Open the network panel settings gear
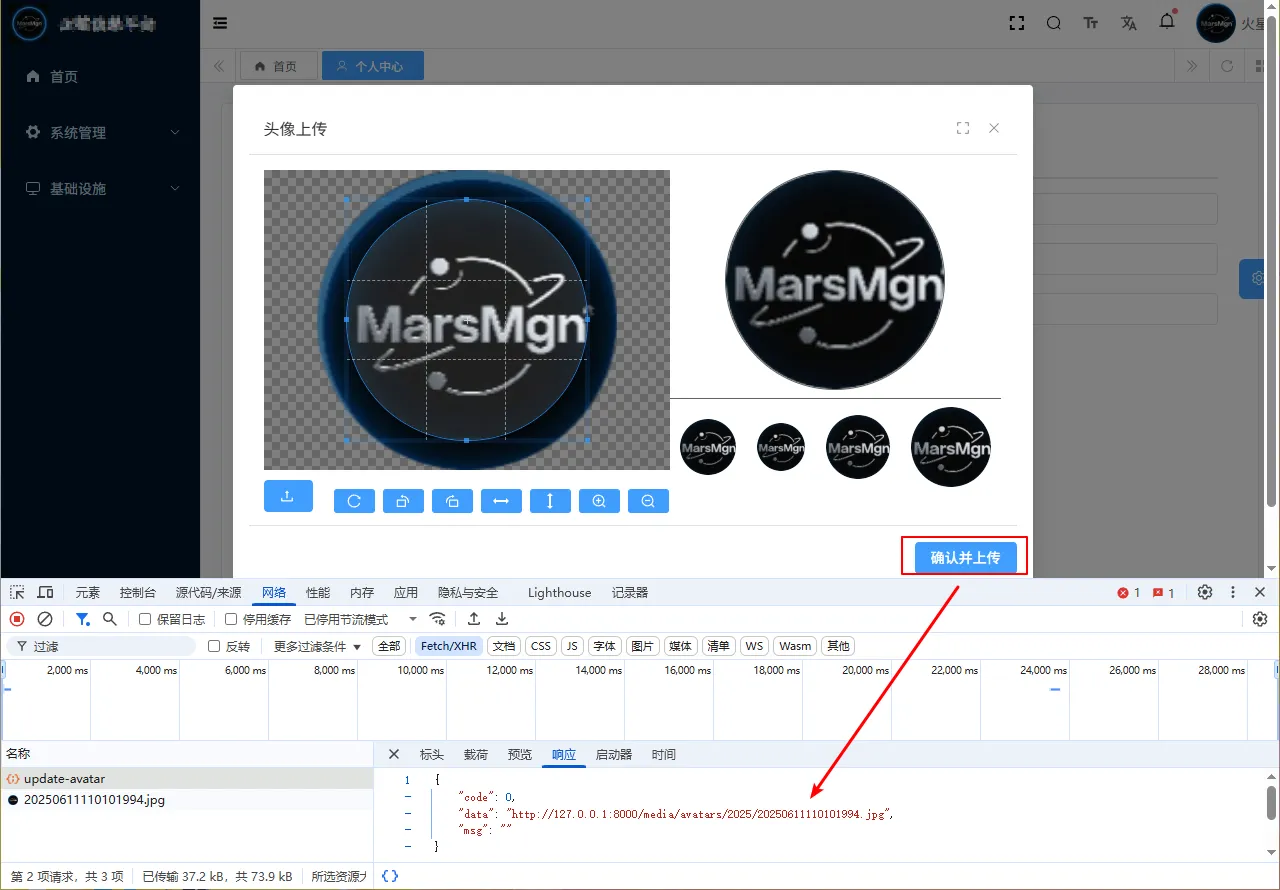This screenshot has width=1280, height=890. click(x=1260, y=619)
